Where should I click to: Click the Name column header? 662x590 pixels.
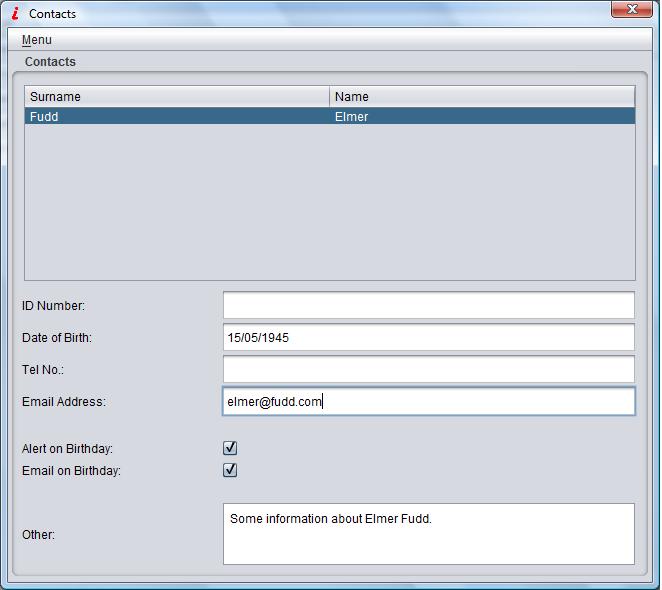[482, 97]
